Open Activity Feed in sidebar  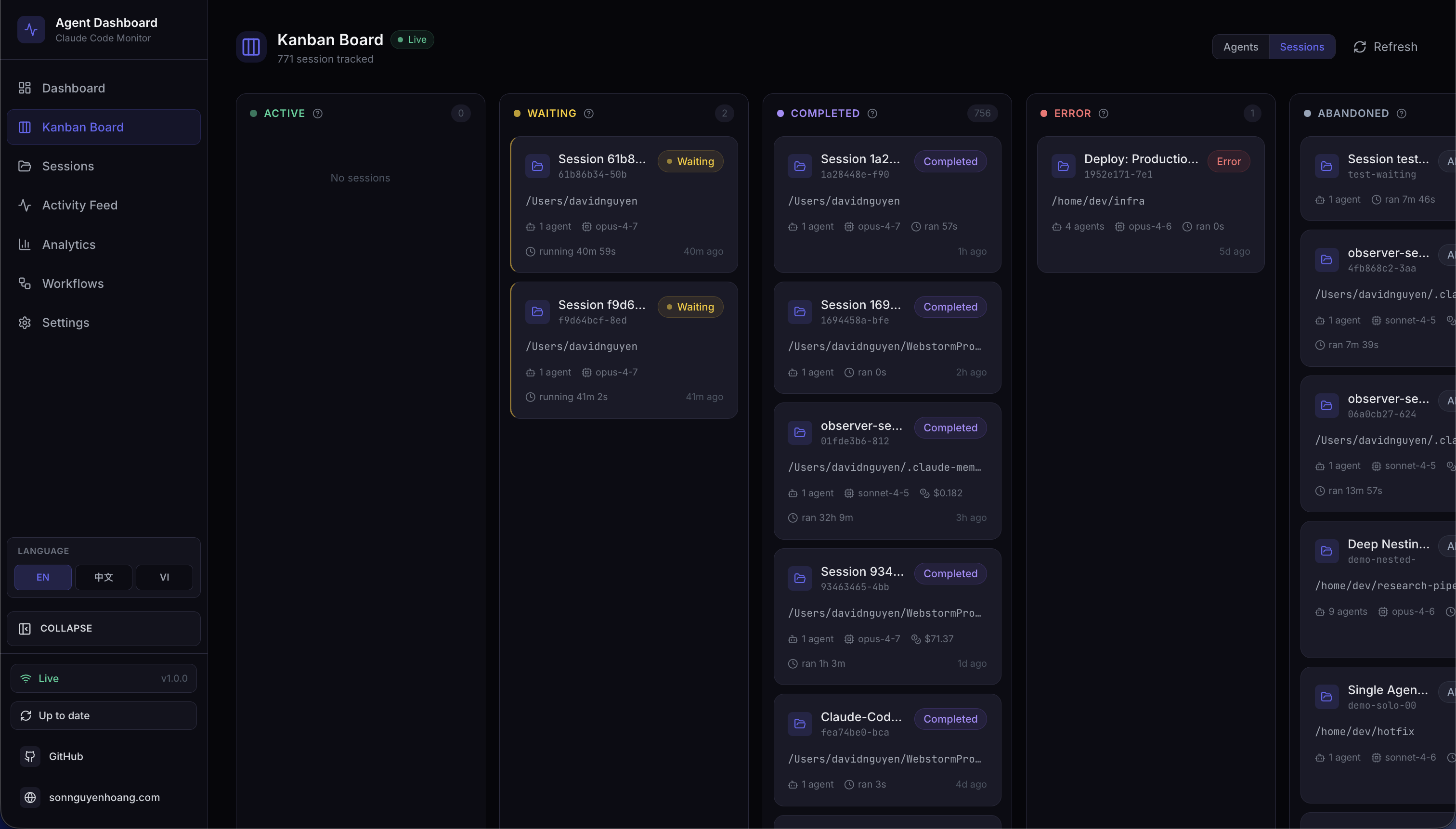[104, 205]
